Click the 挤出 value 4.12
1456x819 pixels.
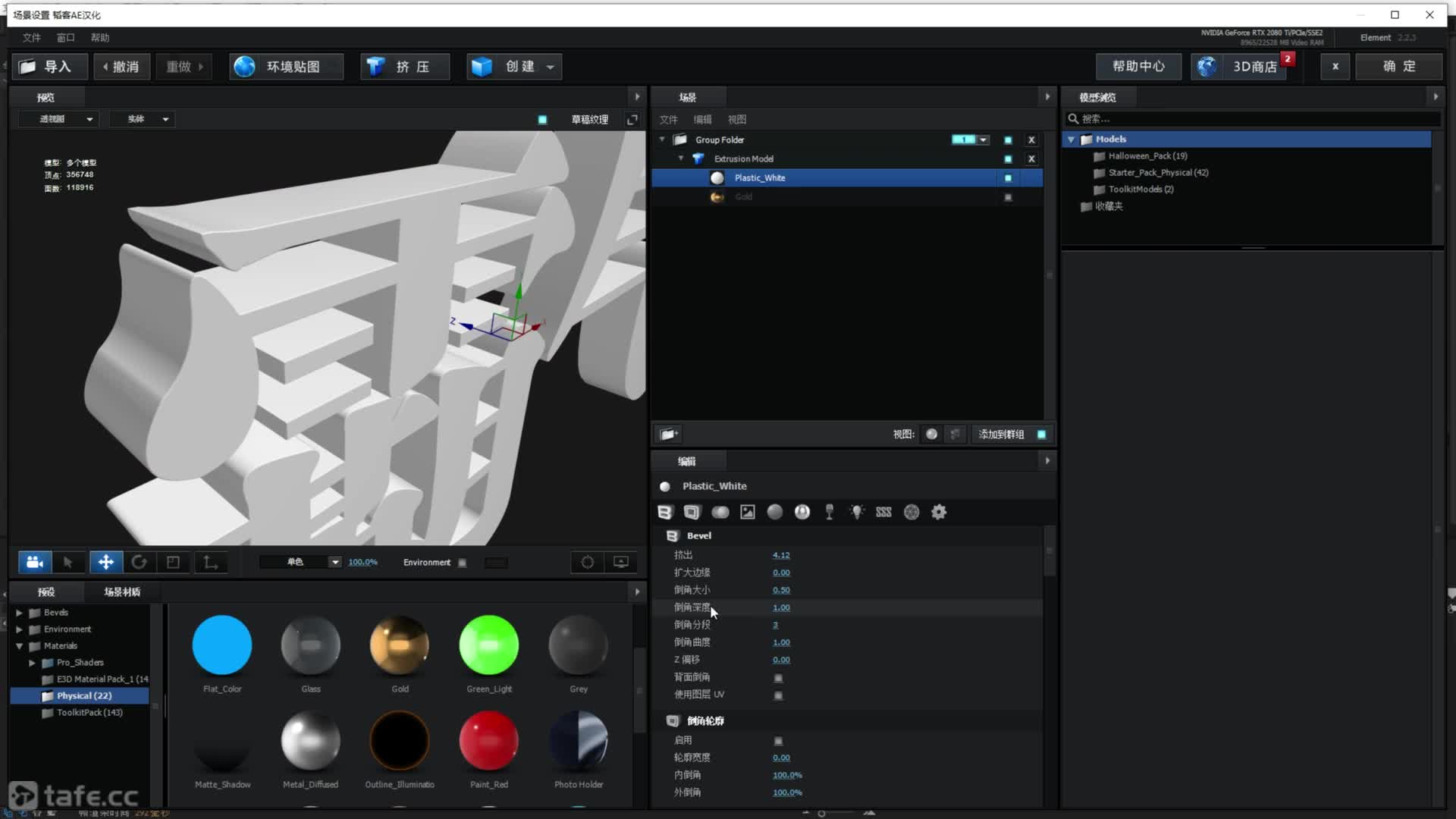[x=781, y=555]
